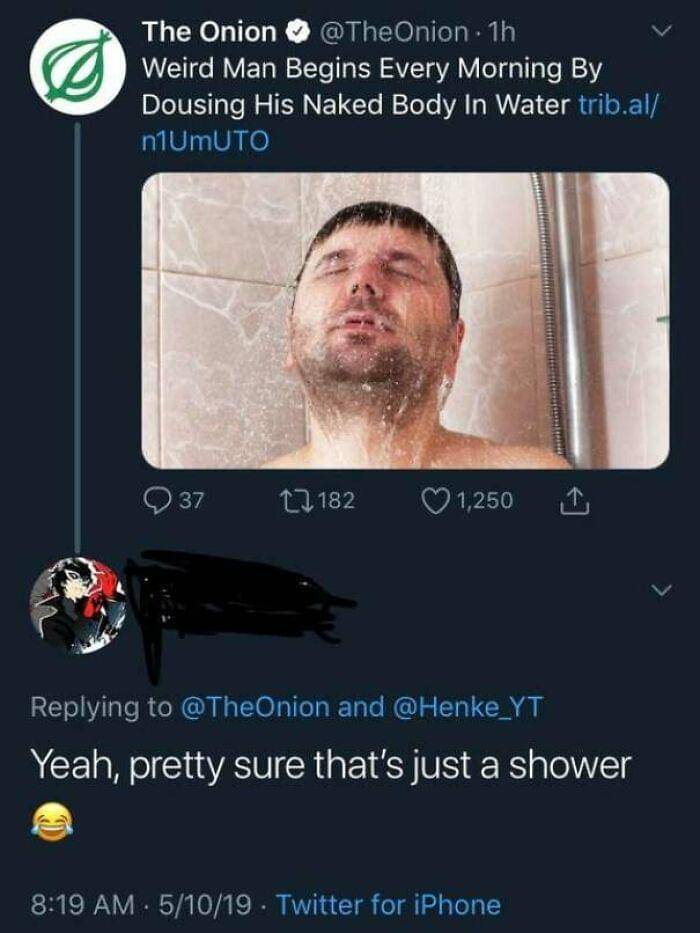
Task: View the shower photo in full
Action: click(405, 320)
